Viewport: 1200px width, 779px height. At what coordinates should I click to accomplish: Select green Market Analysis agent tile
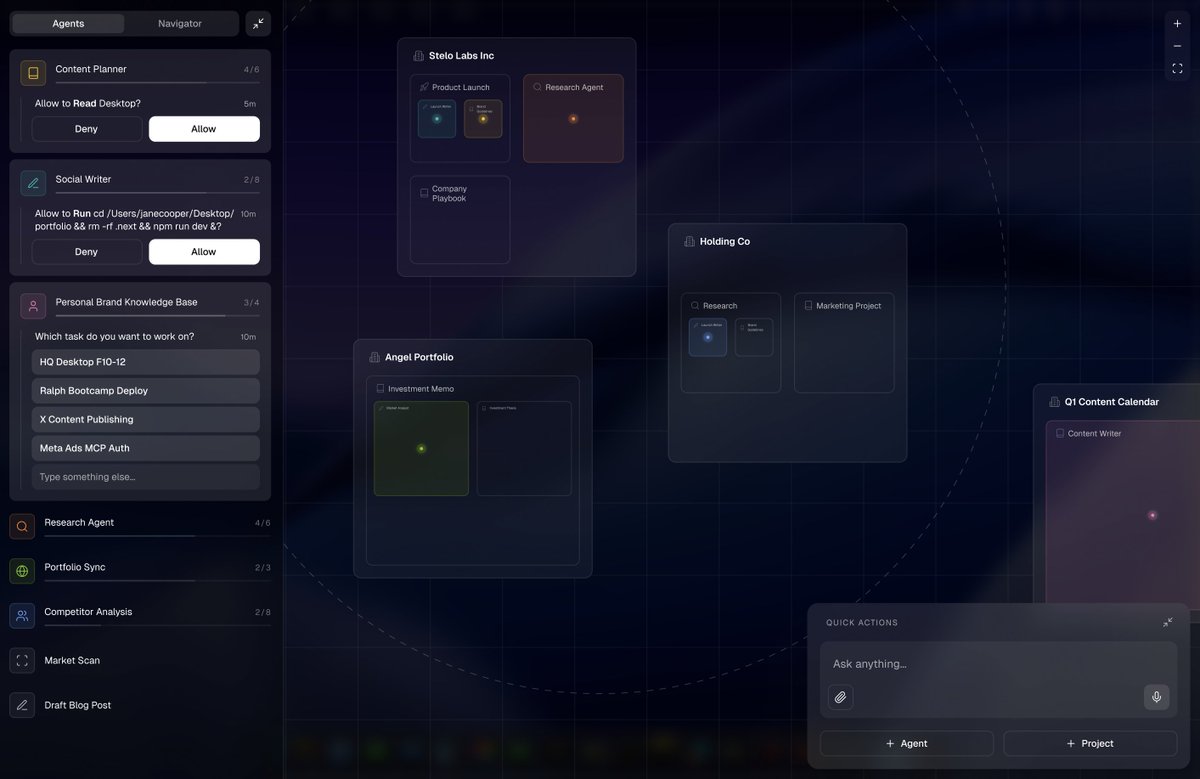[421, 448]
